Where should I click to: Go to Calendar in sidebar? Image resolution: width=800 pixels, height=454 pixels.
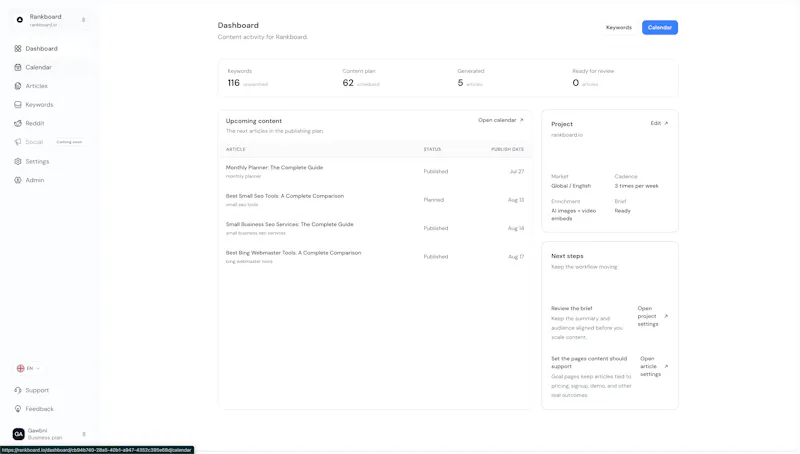(48, 67)
